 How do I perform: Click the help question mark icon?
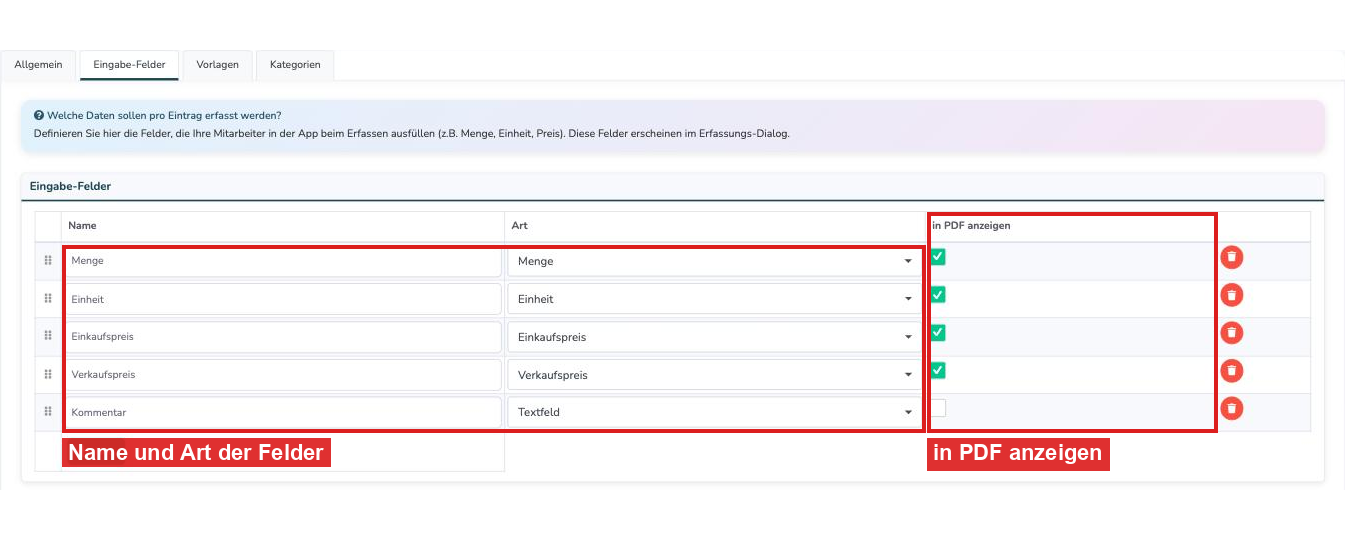coord(39,115)
